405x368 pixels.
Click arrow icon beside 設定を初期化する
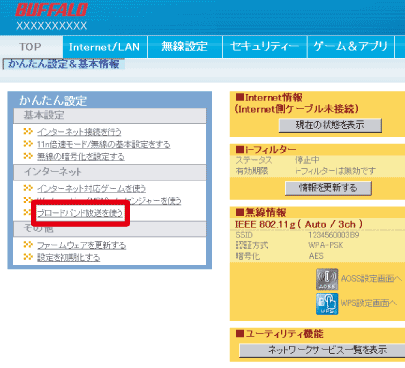[x=28, y=257]
